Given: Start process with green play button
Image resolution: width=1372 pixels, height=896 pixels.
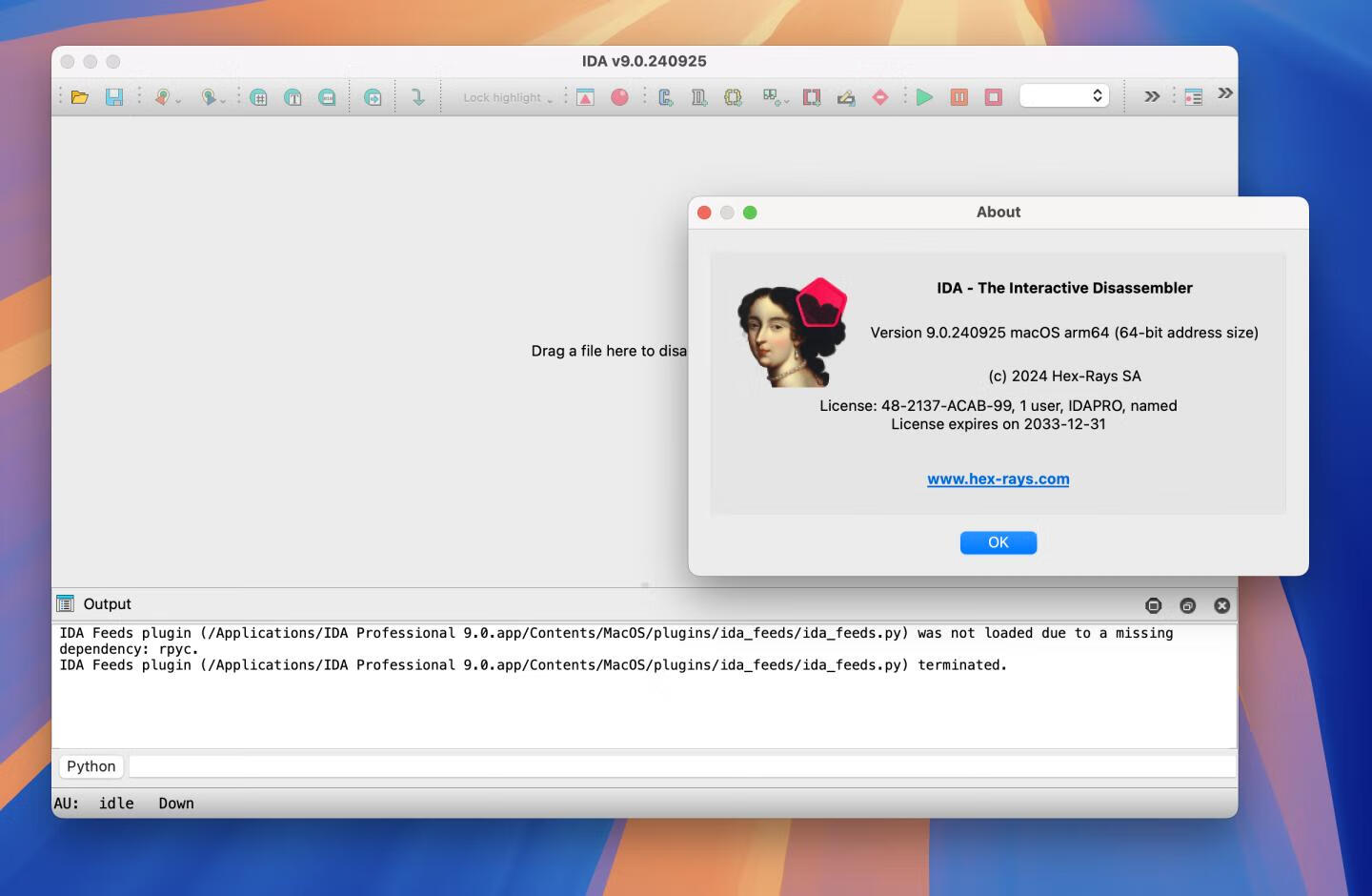Looking at the screenshot, I should (x=924, y=97).
